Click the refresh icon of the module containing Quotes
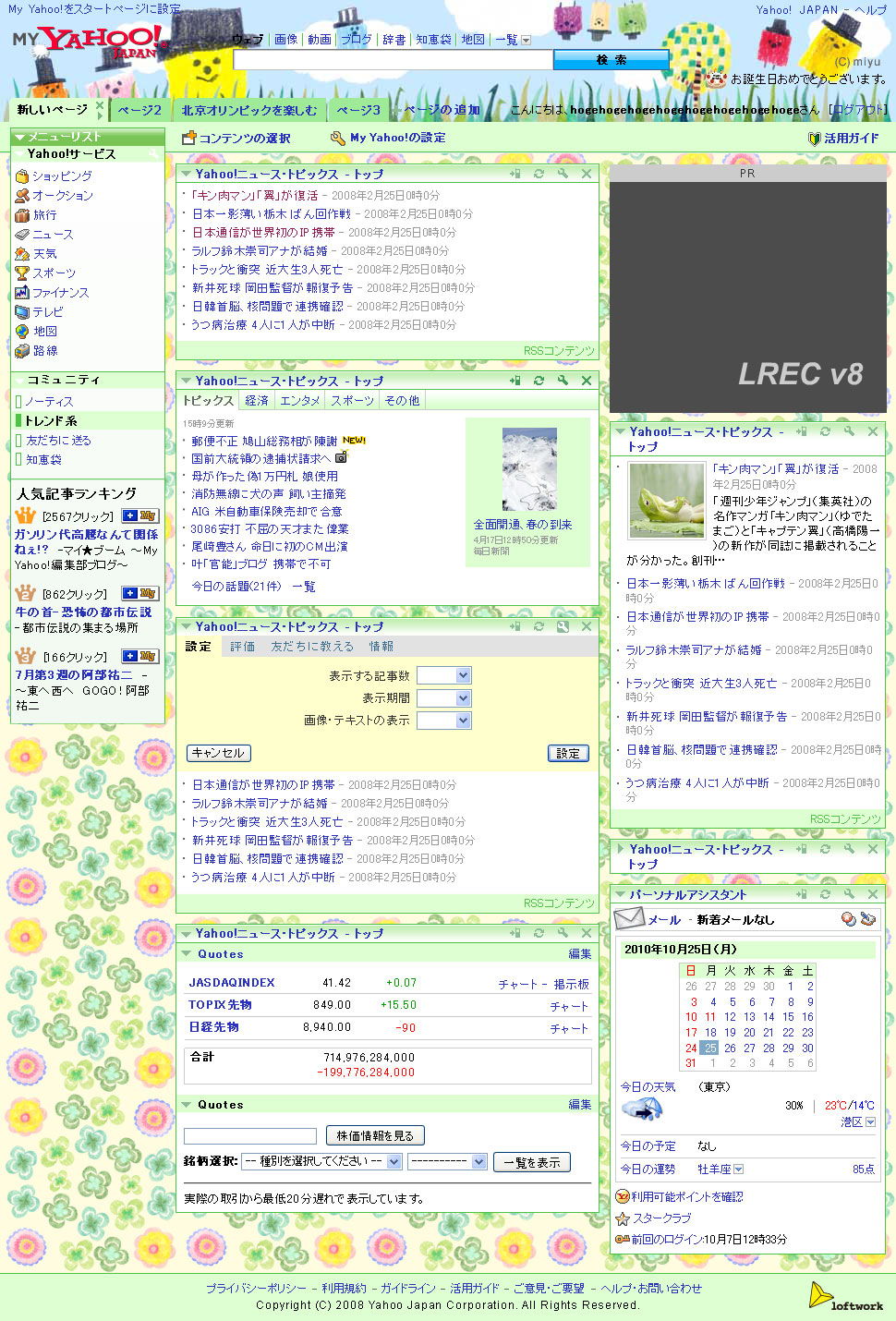The image size is (896, 1321). [539, 933]
